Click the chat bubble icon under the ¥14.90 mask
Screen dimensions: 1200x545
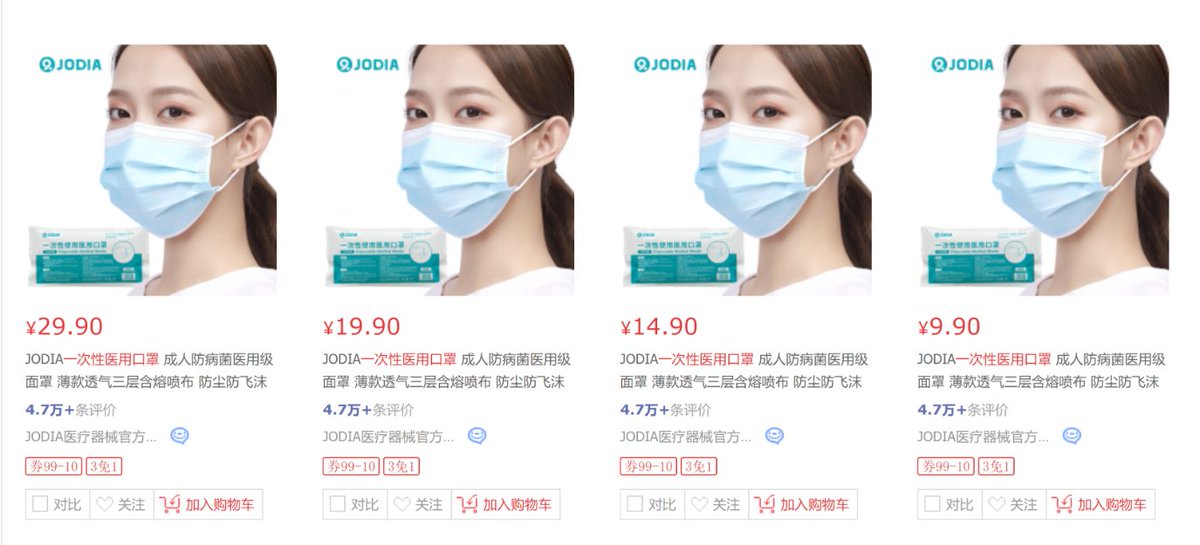point(774,436)
